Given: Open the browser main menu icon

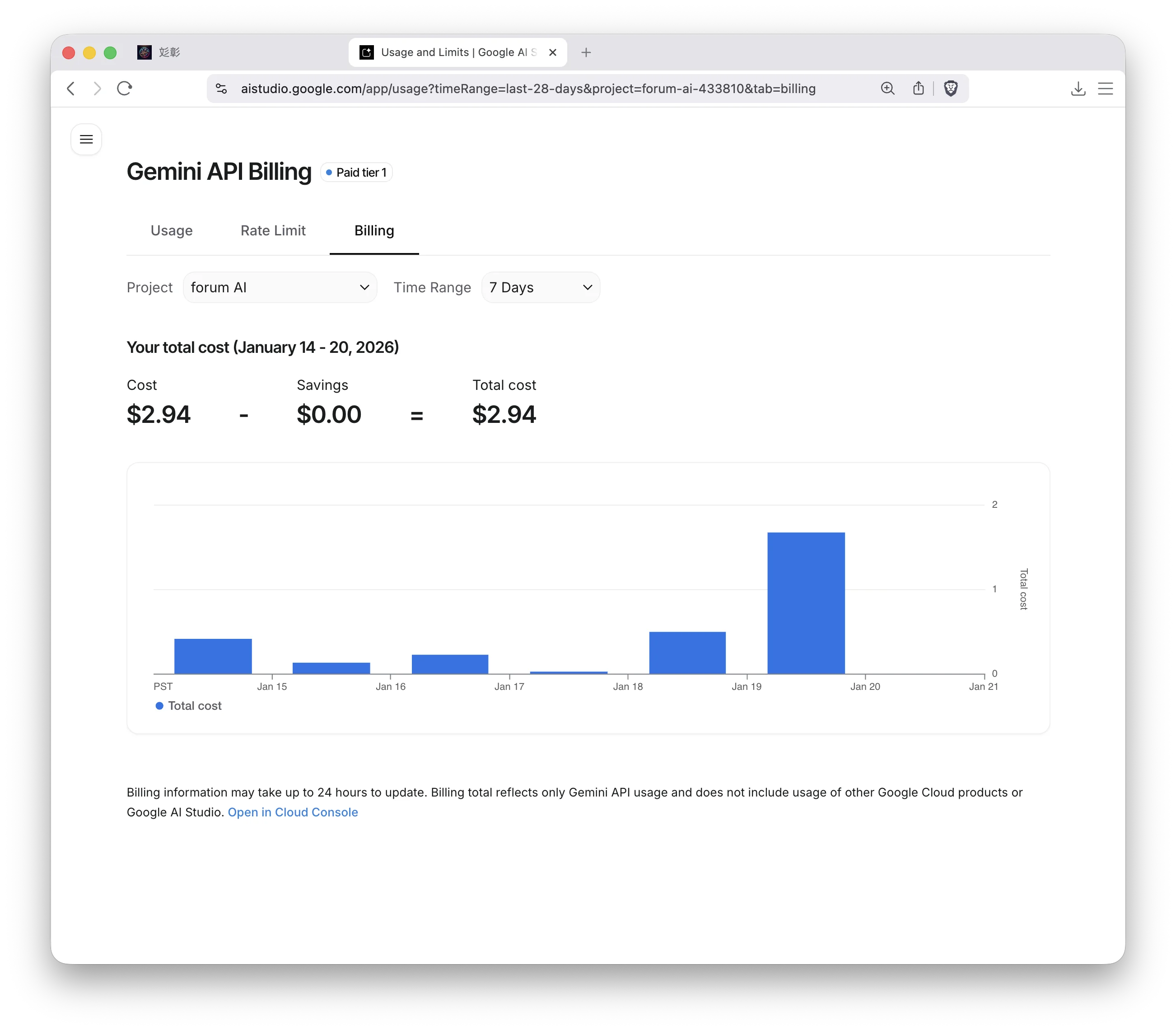Looking at the screenshot, I should [x=1105, y=89].
